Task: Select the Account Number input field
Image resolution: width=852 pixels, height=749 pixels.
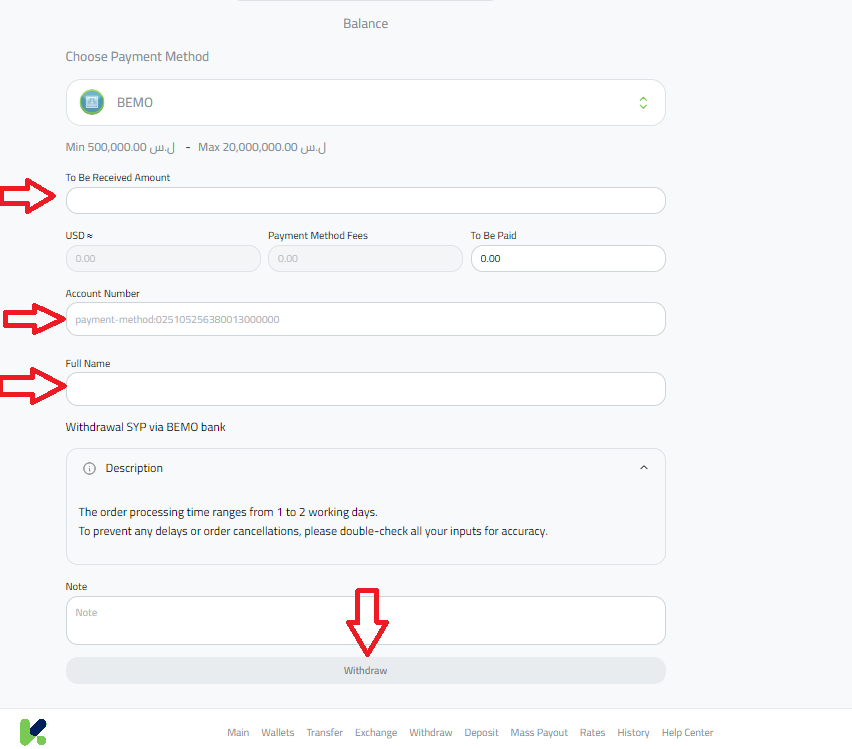Action: click(x=365, y=319)
